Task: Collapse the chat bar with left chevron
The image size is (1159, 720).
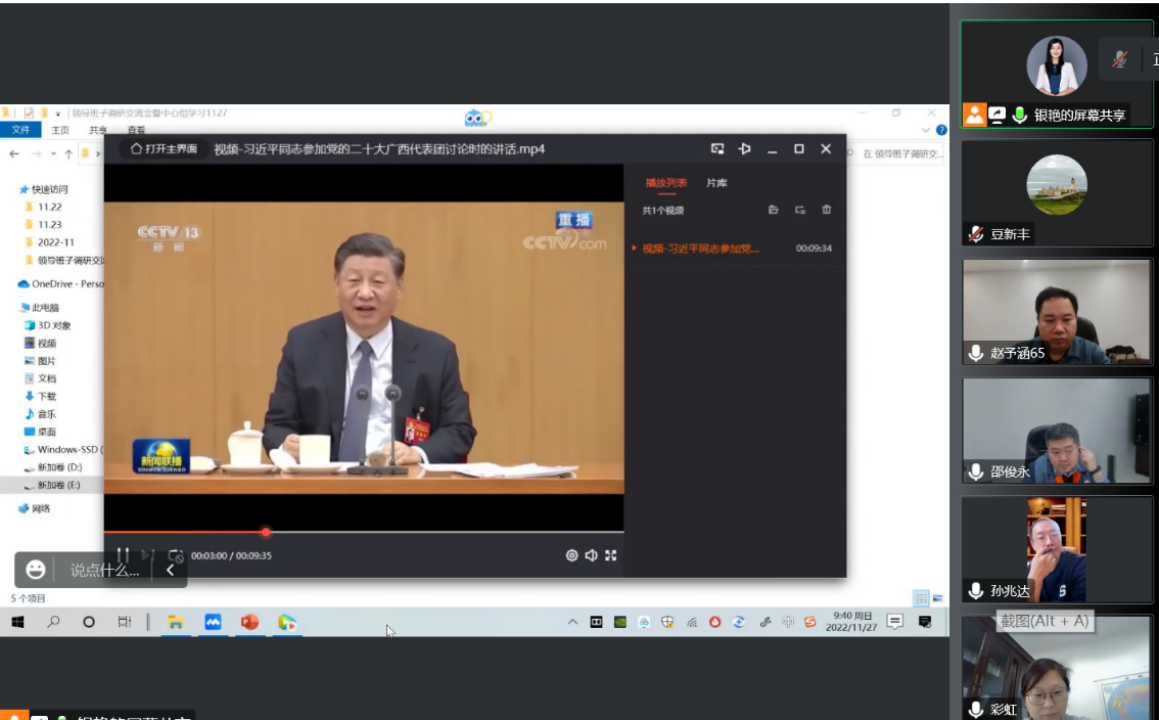Action: click(170, 570)
